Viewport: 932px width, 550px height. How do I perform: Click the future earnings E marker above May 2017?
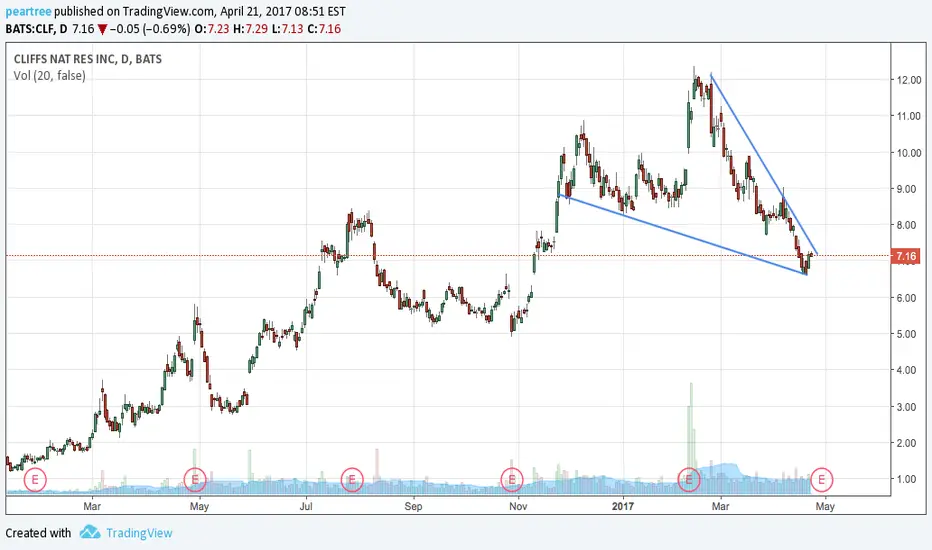[821, 479]
